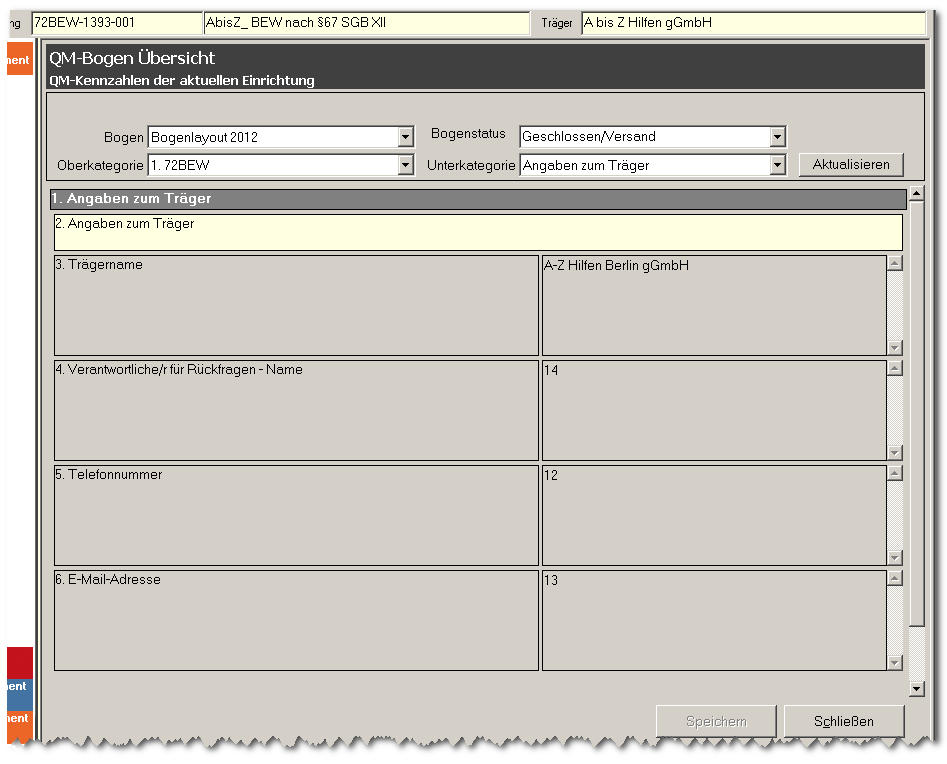Click the Trägername field's scroll-down arrow
Viewport: 947px width, 764px height.
point(895,347)
